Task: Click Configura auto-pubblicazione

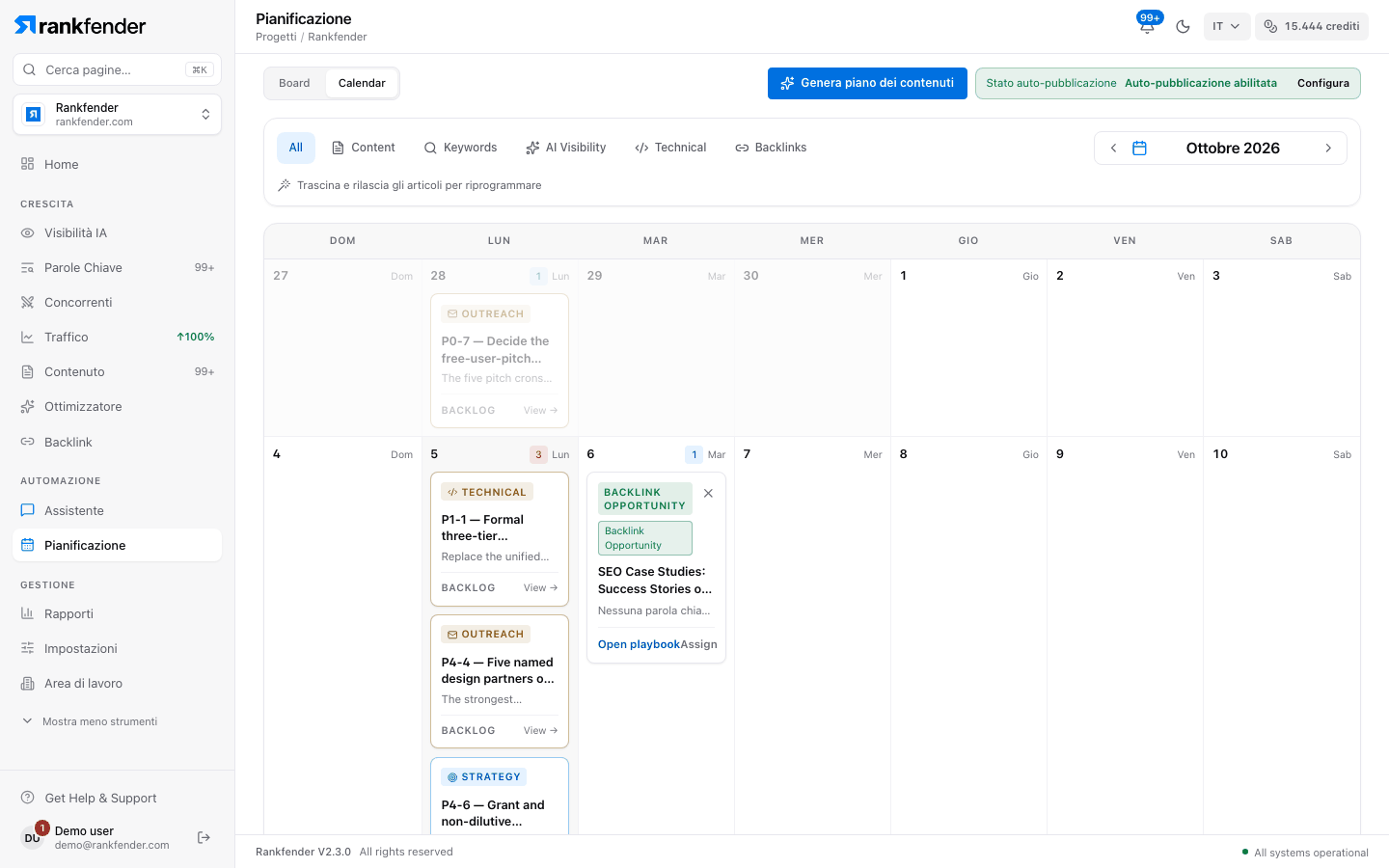Action: point(1323,83)
